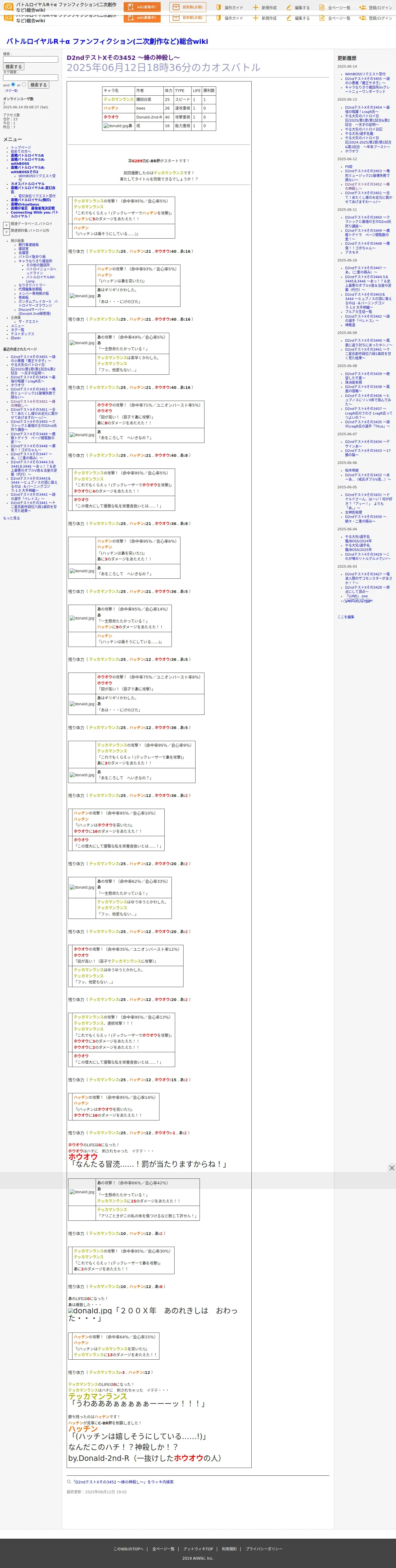
Task: Open 会議室 link in sidebar
Action: pyautogui.click(x=23, y=252)
